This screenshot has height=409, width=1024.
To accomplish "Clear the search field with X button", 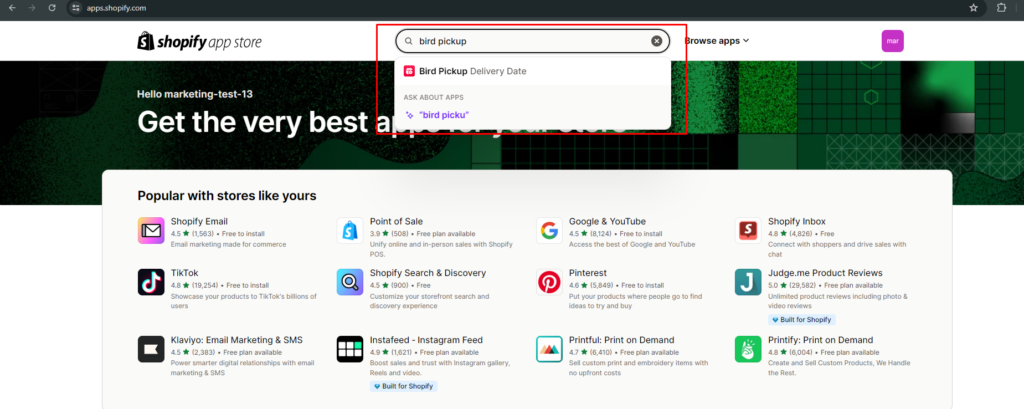I will tap(656, 41).
